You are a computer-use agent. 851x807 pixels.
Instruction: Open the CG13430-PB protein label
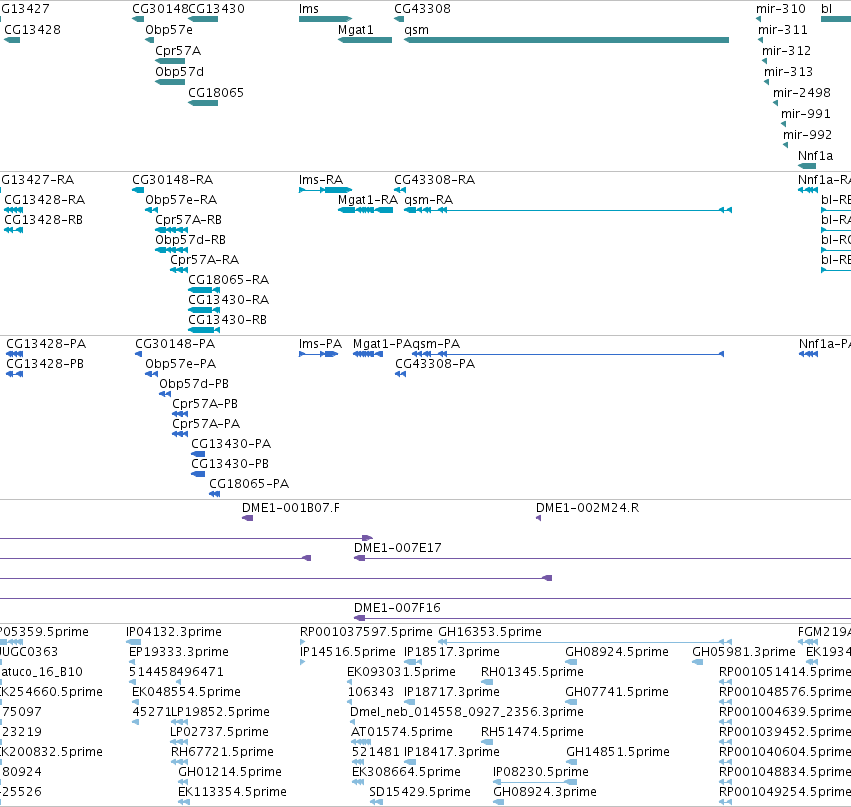pyautogui.click(x=230, y=464)
